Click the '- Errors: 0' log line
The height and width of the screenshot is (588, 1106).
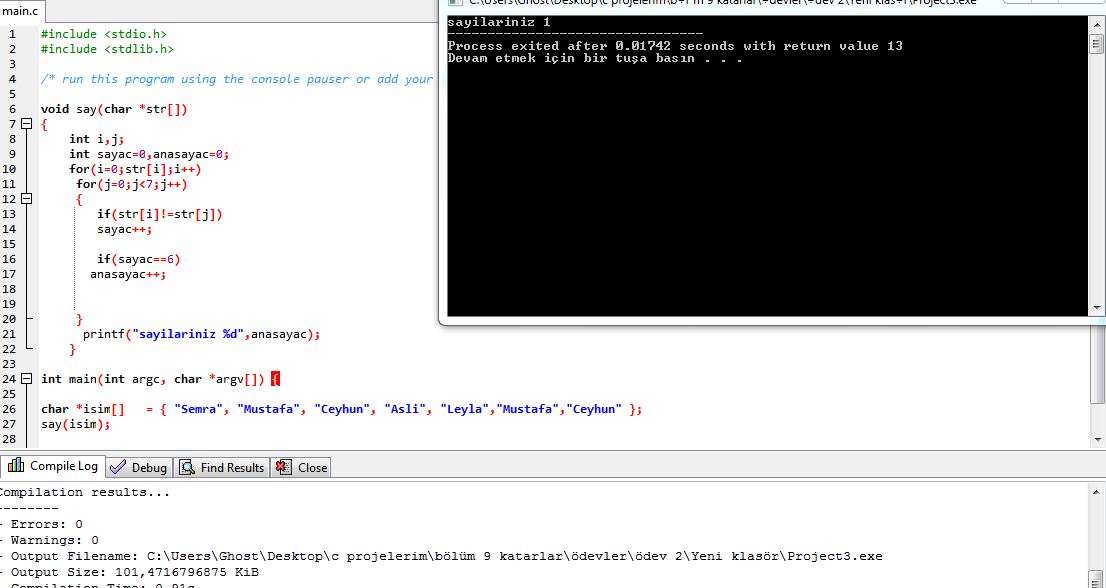42,524
